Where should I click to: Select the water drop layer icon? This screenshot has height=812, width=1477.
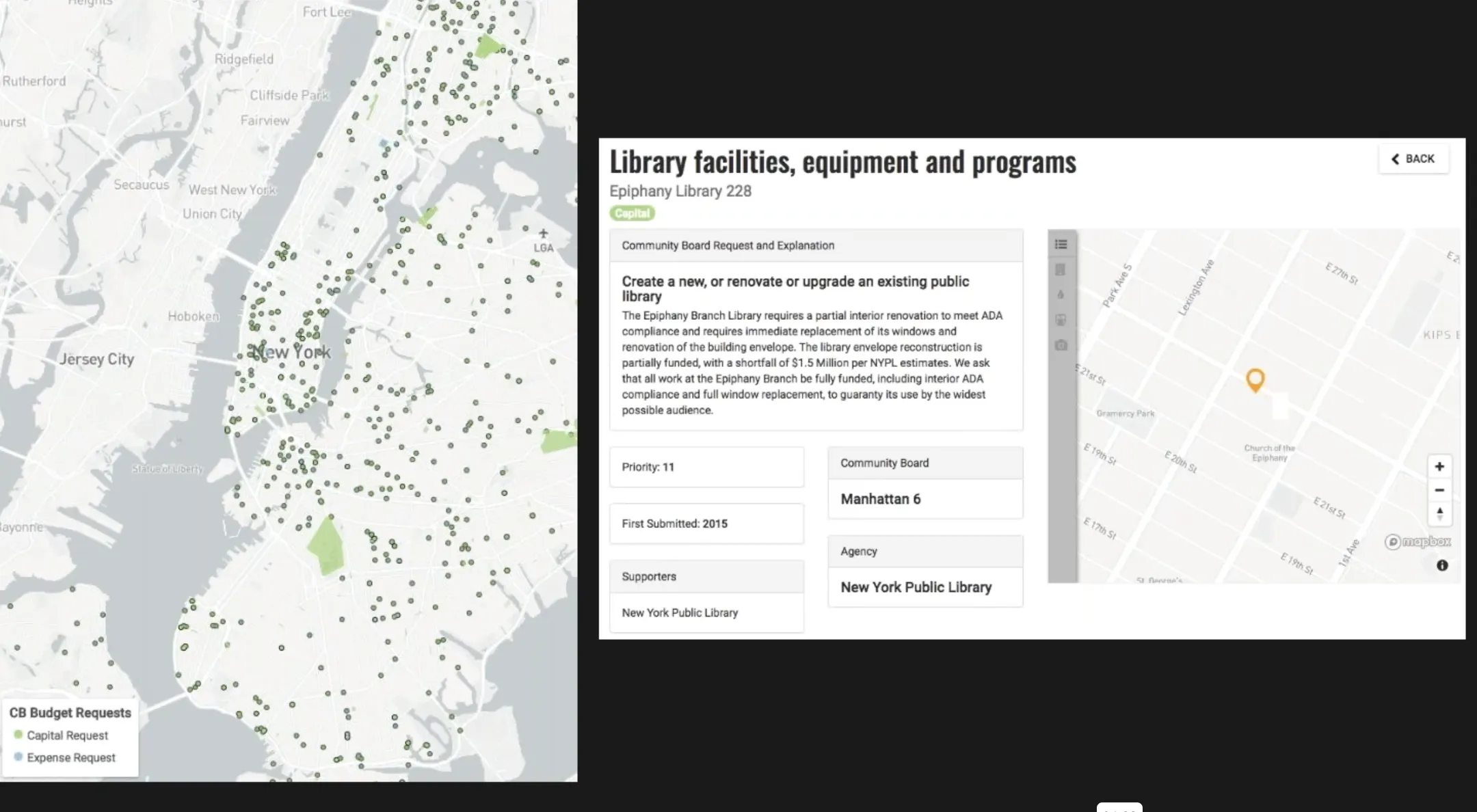pyautogui.click(x=1061, y=295)
